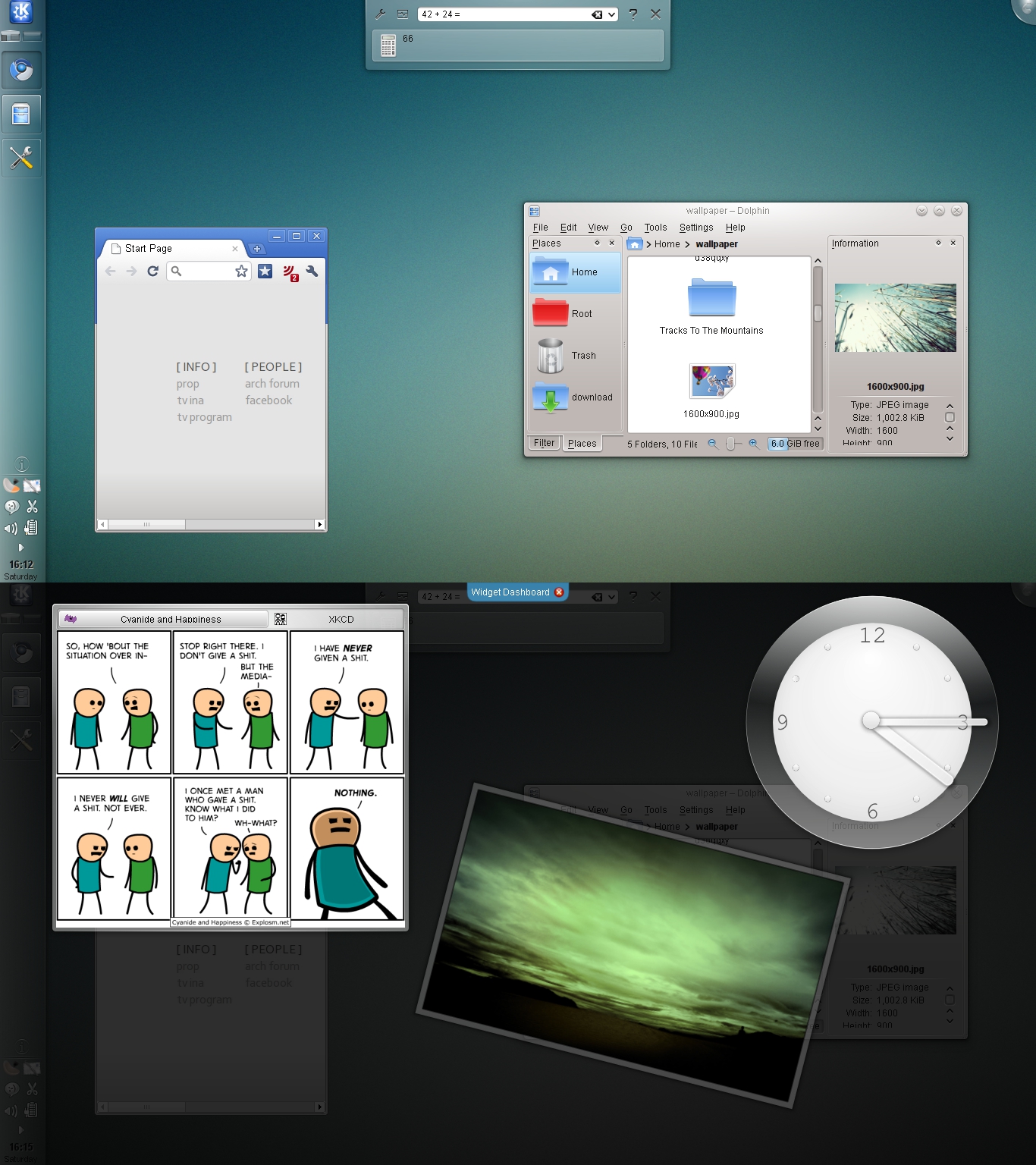The height and width of the screenshot is (1165, 1036).
Task: Go forward in the bright Chromium window
Action: tap(132, 272)
